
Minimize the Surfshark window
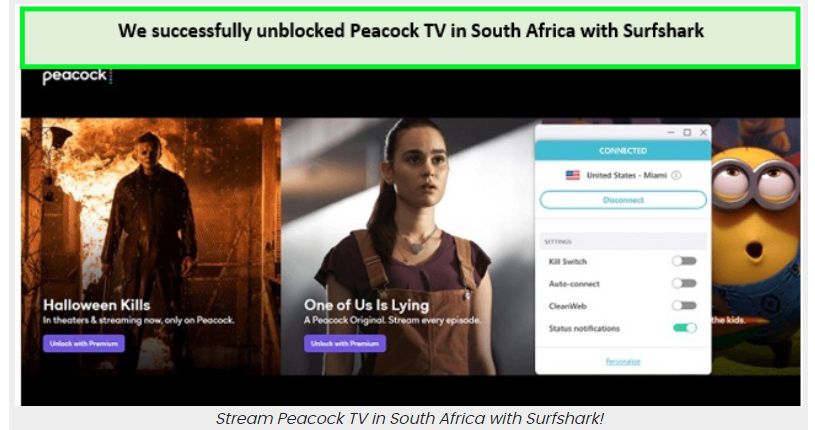[x=671, y=133]
